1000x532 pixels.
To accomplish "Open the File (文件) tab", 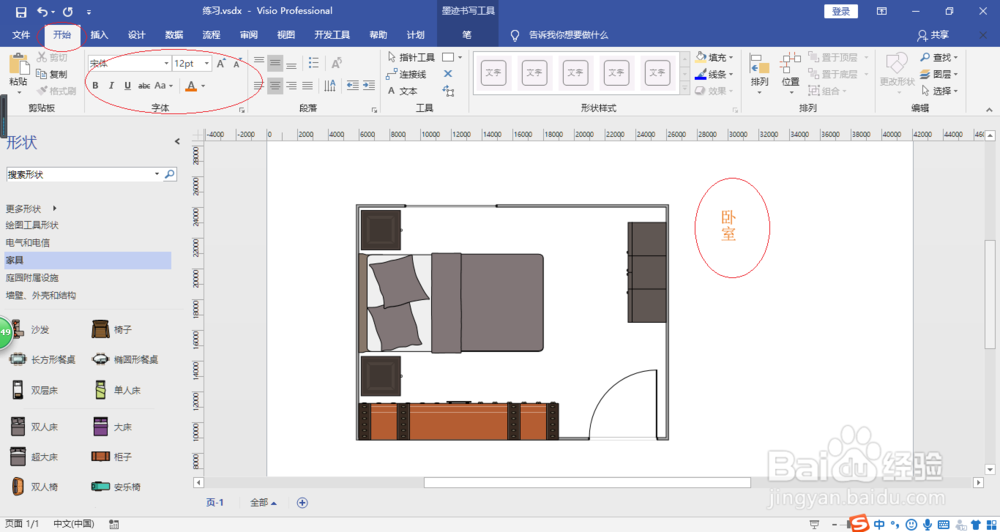I will 21,35.
